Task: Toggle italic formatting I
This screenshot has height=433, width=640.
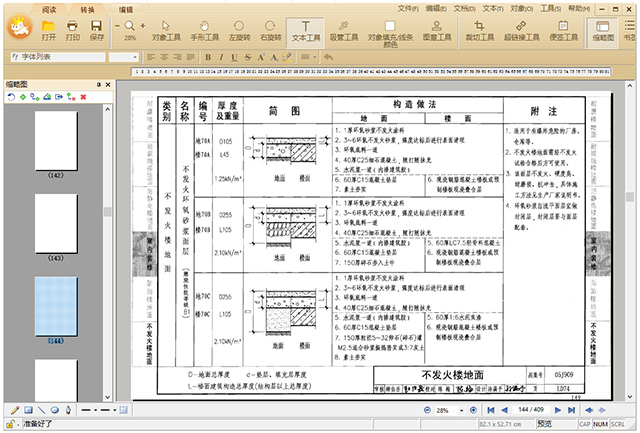Action: coord(221,57)
